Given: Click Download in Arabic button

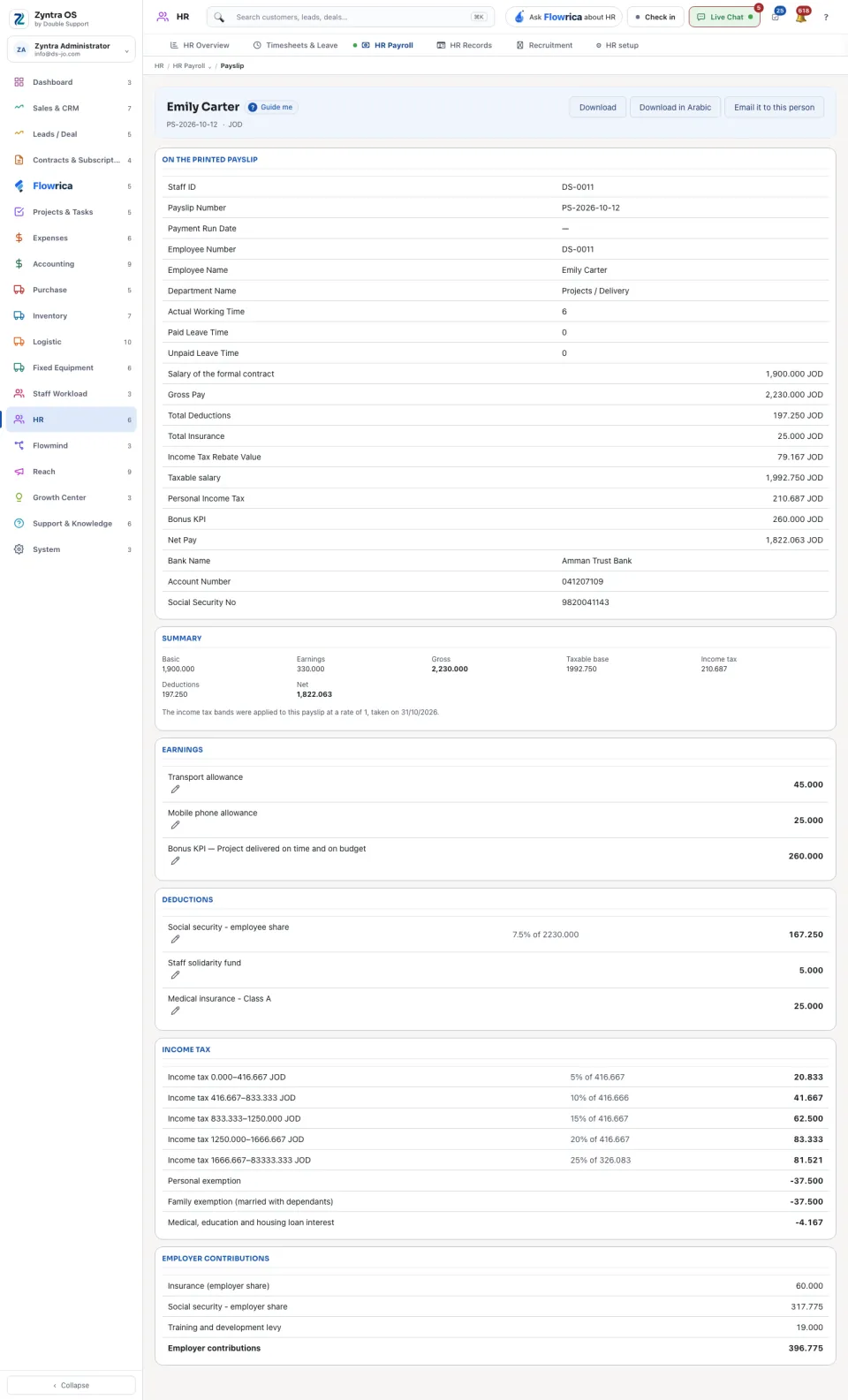Looking at the screenshot, I should pos(675,108).
